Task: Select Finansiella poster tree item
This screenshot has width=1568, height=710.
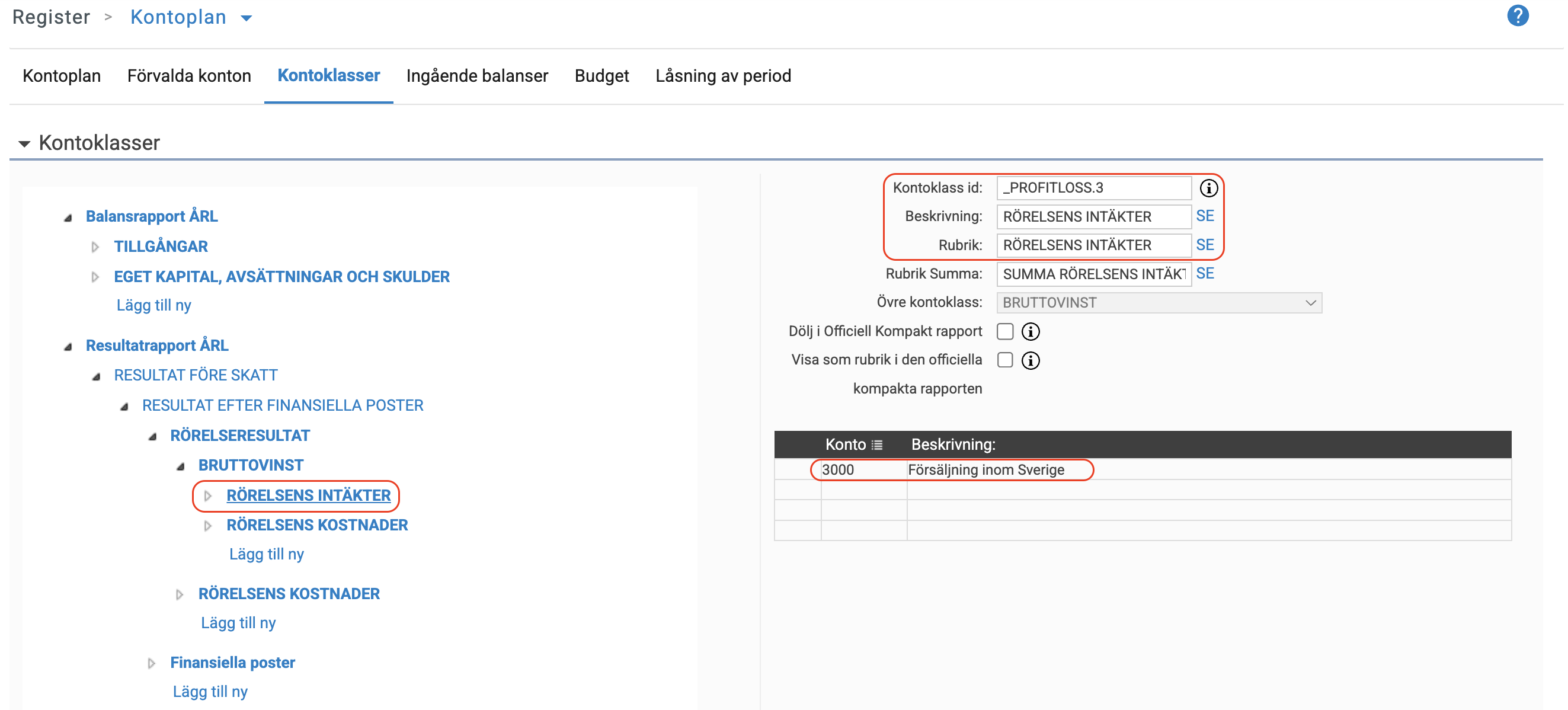Action: [232, 663]
